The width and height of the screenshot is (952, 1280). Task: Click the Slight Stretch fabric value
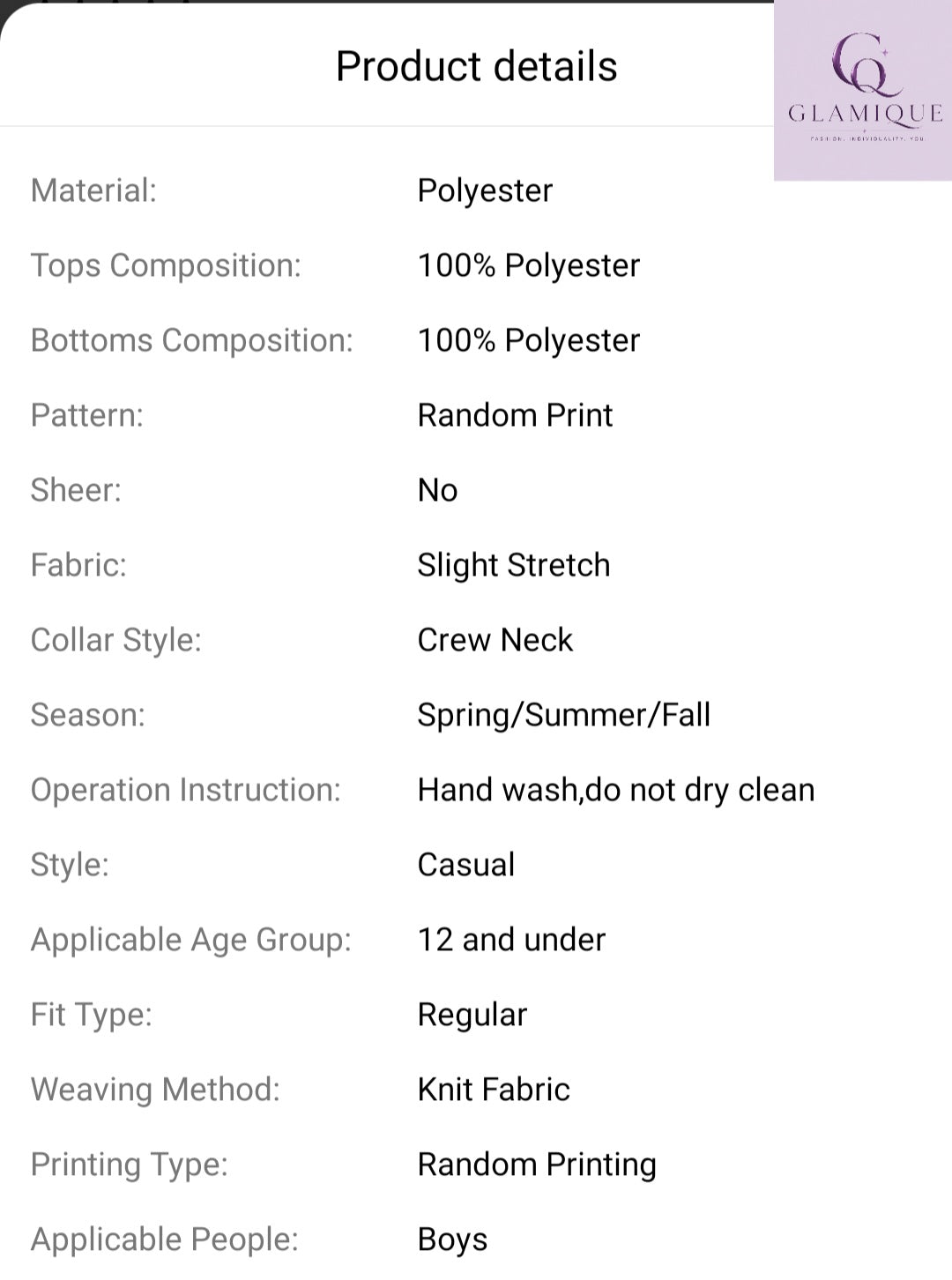(x=514, y=565)
